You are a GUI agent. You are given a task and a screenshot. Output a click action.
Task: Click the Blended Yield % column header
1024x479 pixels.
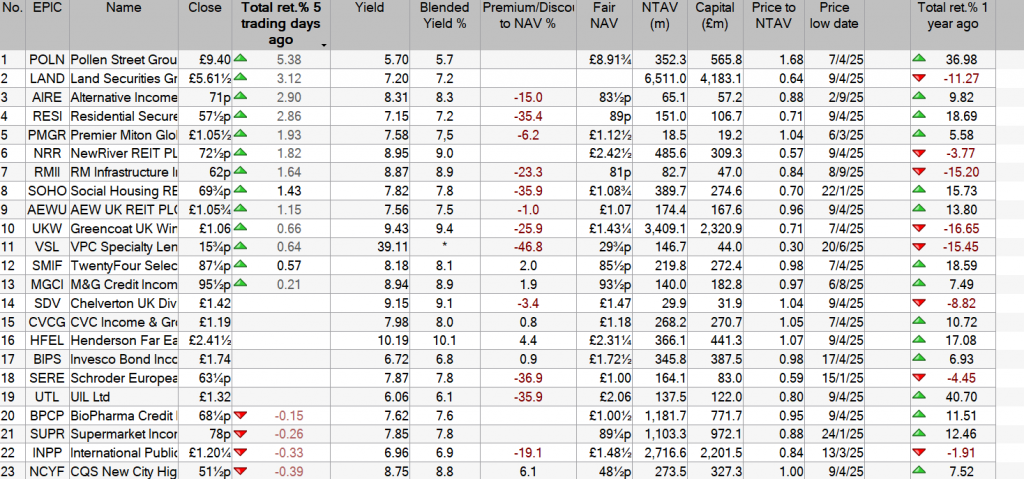pos(445,24)
